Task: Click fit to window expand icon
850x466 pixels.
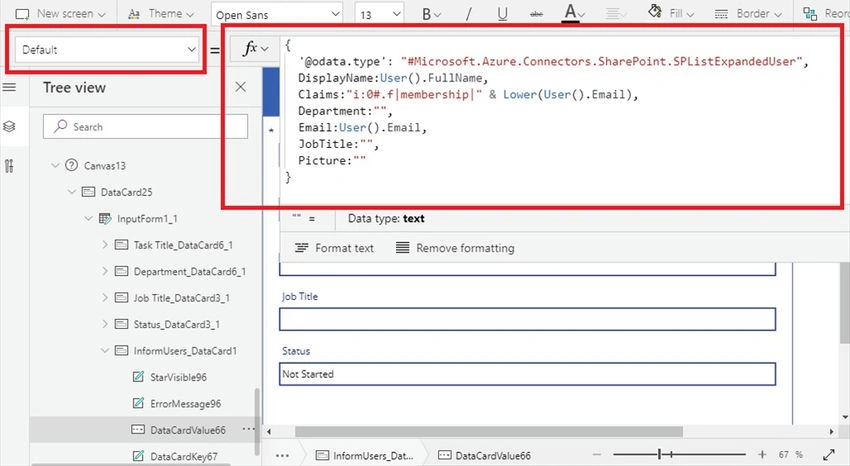Action: (x=829, y=455)
